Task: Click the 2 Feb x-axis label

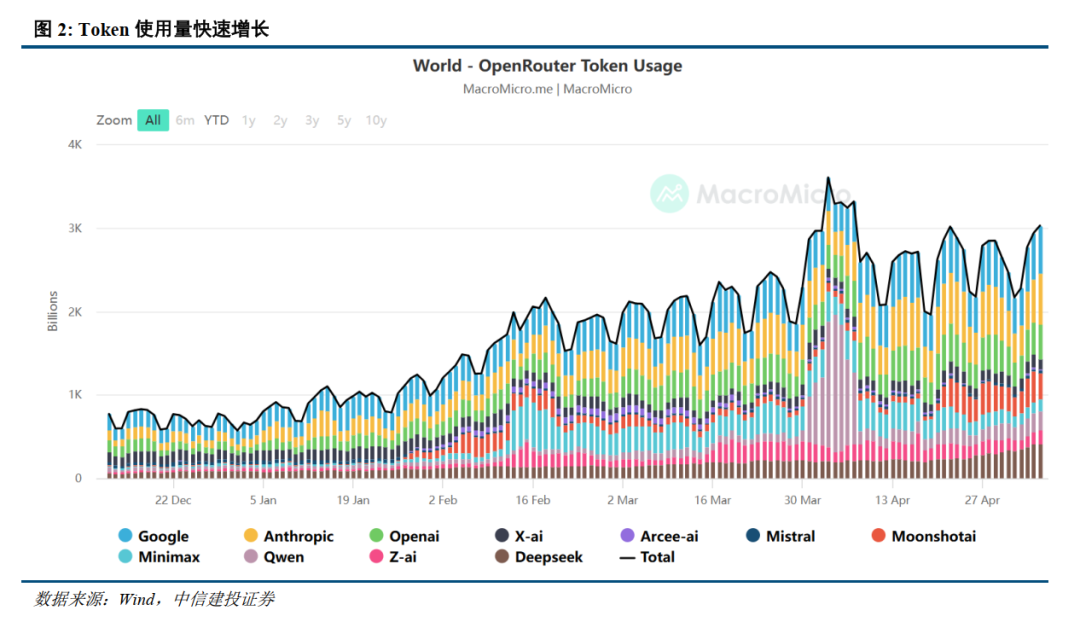Action: [443, 500]
